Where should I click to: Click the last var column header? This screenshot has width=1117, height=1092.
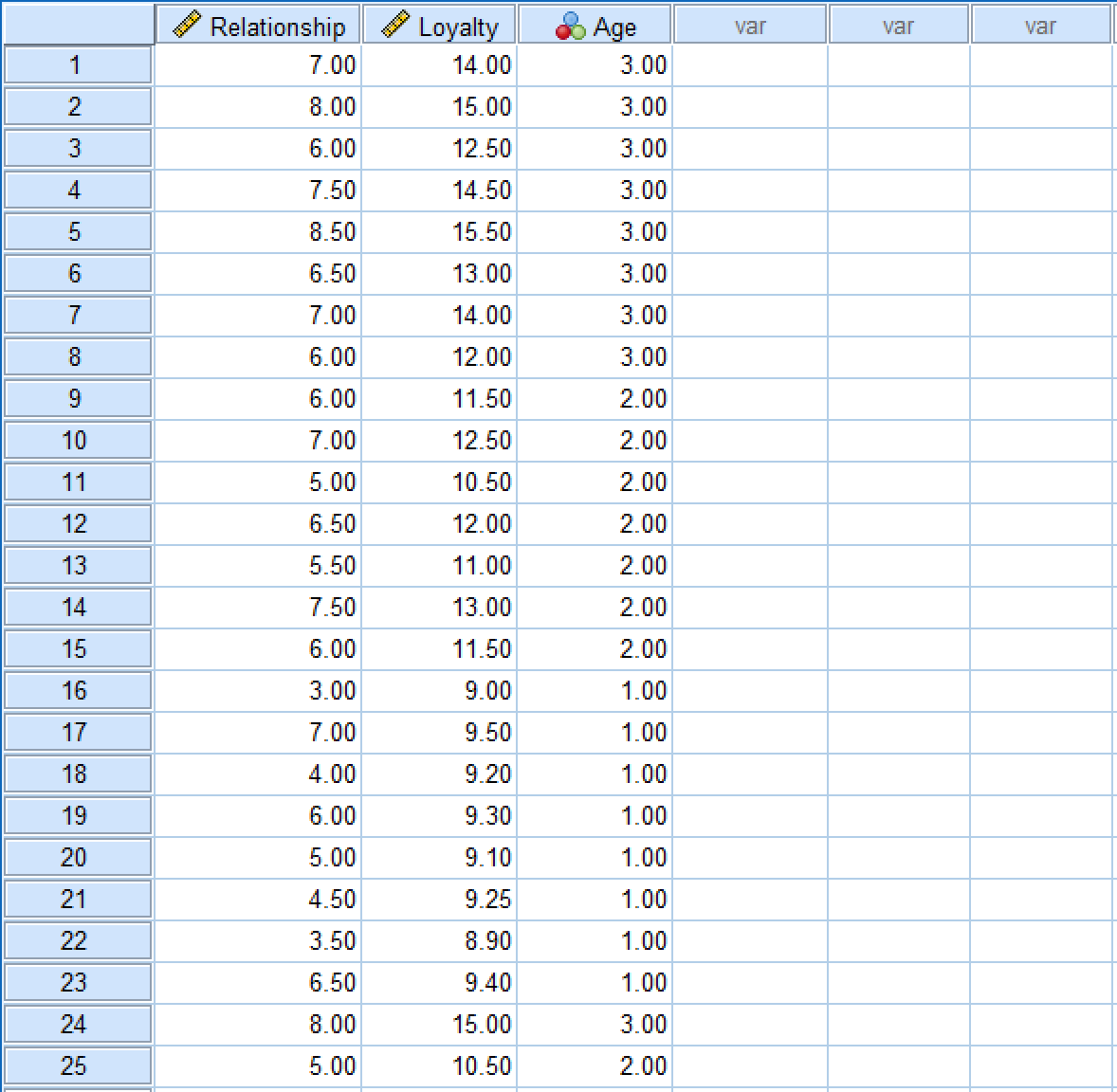click(1040, 26)
